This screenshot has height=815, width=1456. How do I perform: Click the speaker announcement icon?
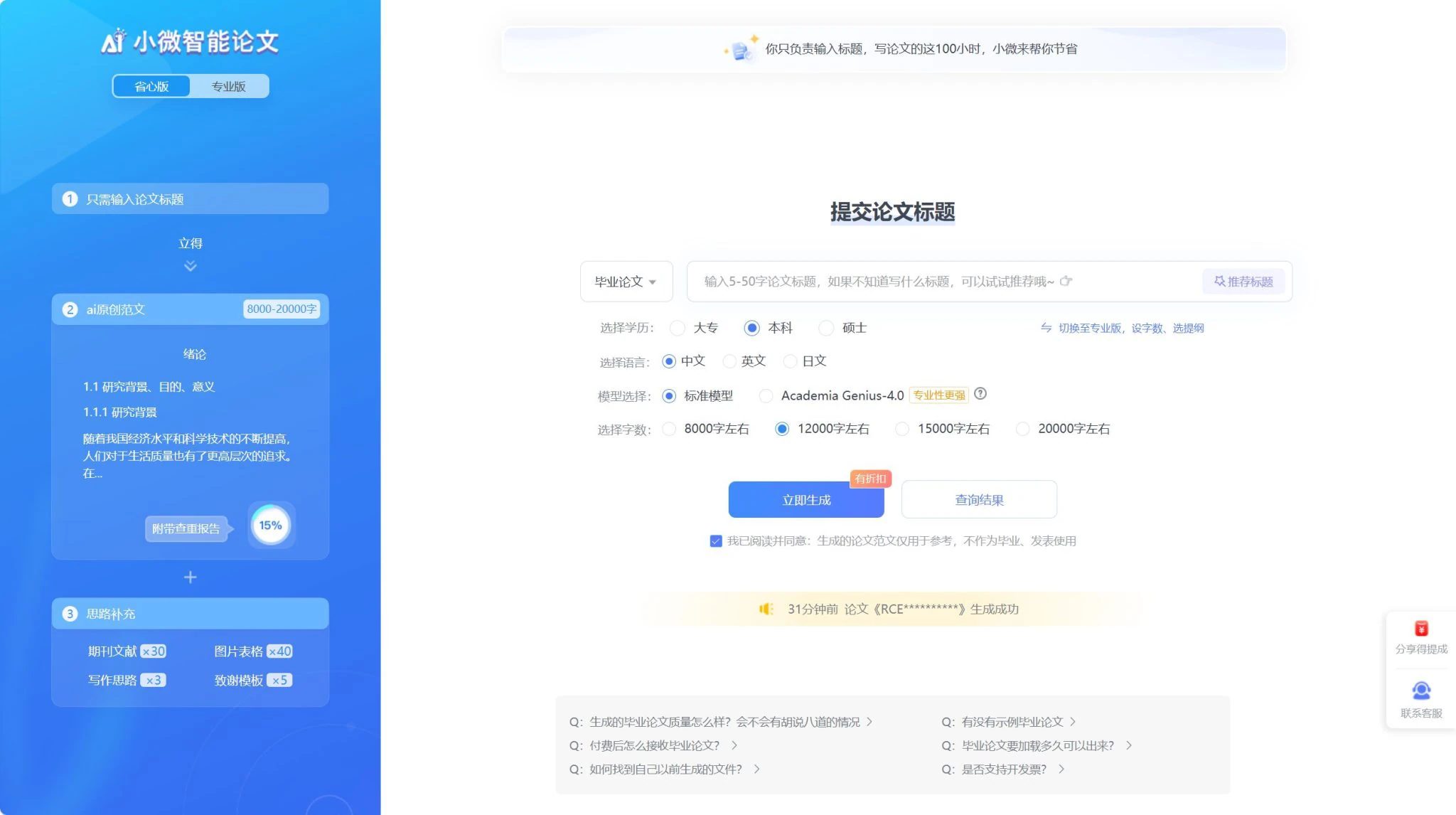point(766,609)
